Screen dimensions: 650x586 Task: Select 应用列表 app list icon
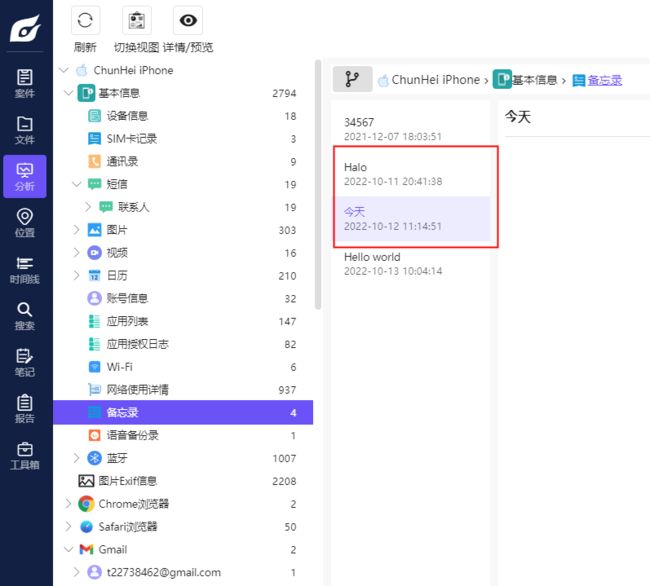95,321
